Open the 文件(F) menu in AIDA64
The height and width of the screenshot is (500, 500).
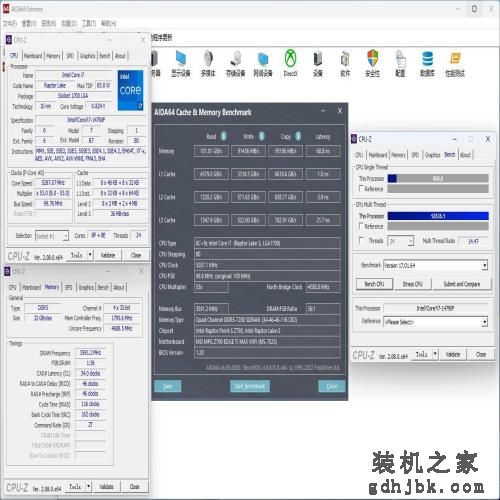(x=10, y=23)
